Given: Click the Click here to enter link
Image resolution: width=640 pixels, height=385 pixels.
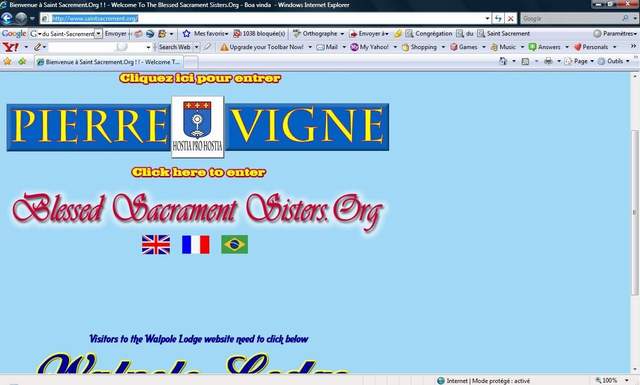Looking at the screenshot, I should 199,172.
